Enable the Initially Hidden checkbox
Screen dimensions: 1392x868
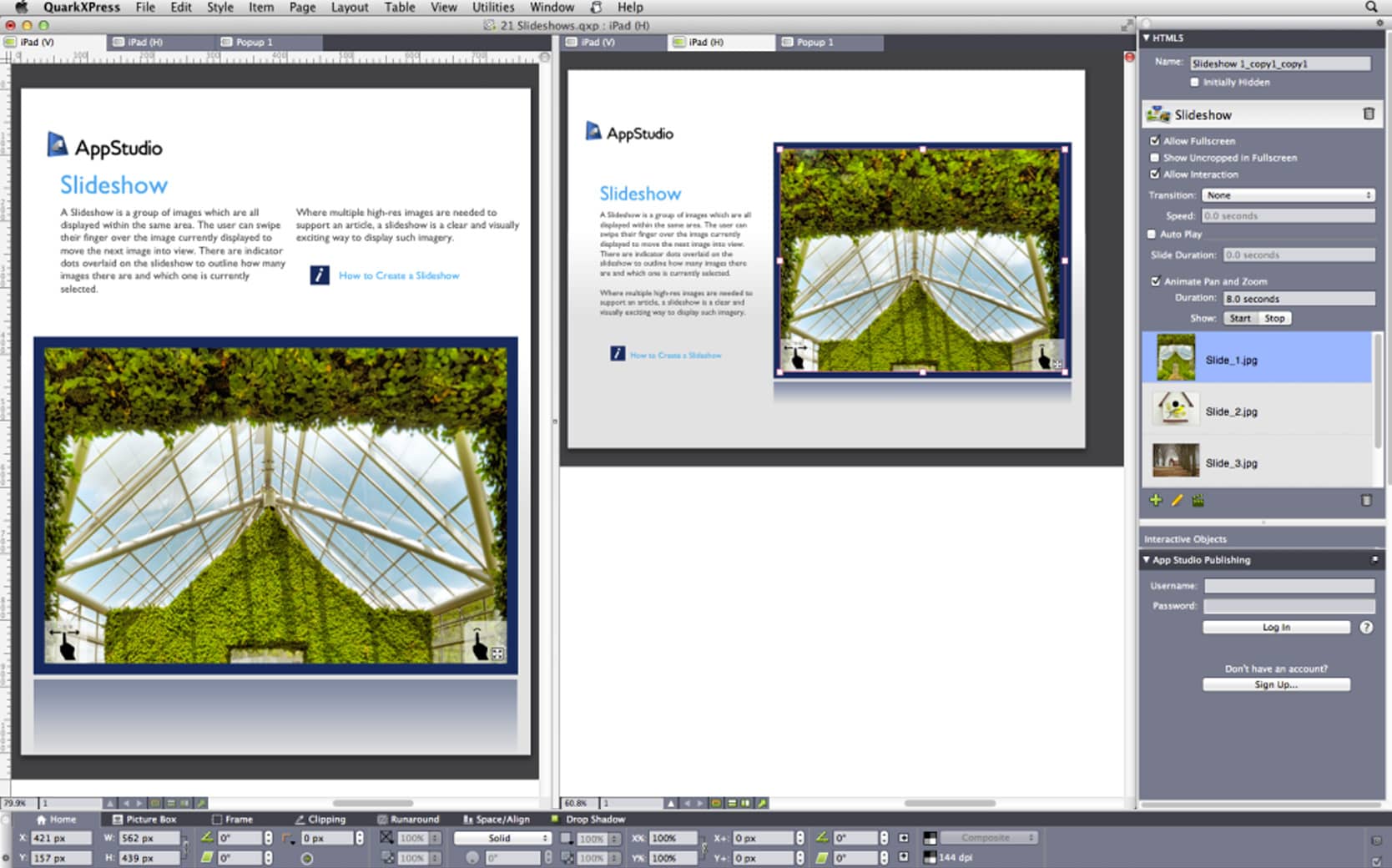[x=1194, y=82]
